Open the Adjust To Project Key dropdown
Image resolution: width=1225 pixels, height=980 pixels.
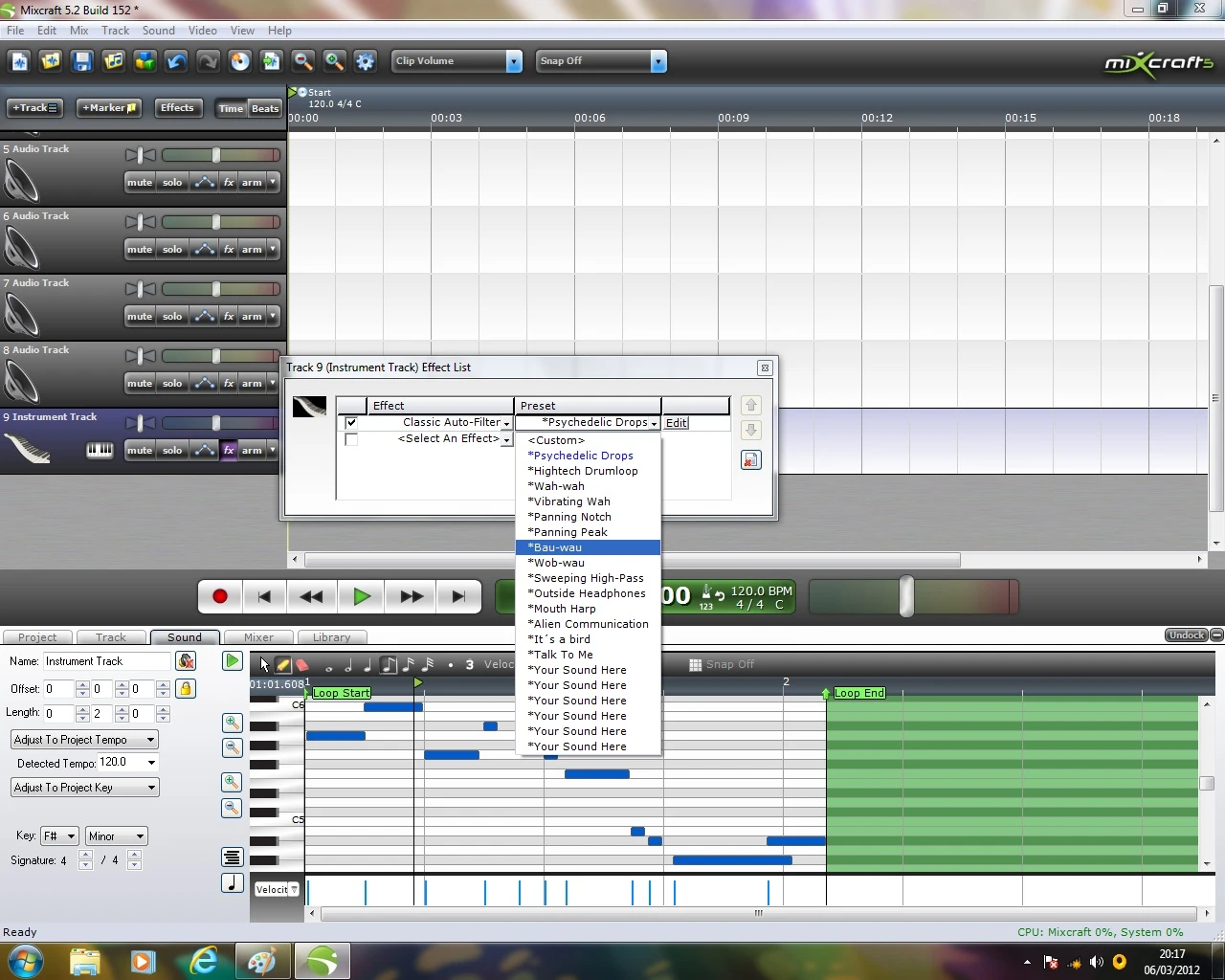click(85, 788)
